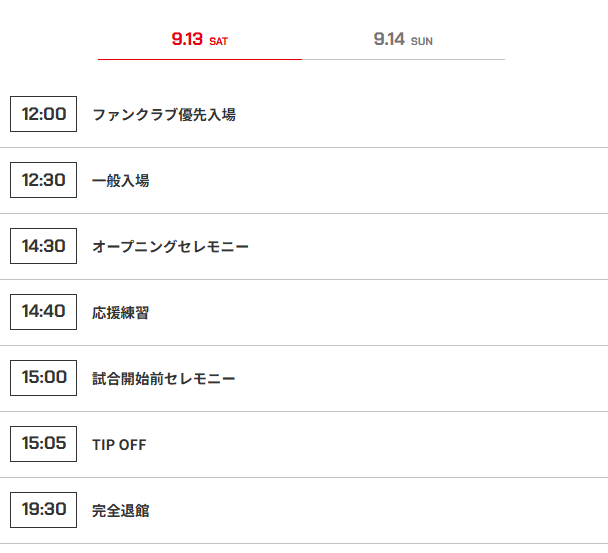Click the 15:05 time box
The height and width of the screenshot is (553, 608).
(43, 444)
